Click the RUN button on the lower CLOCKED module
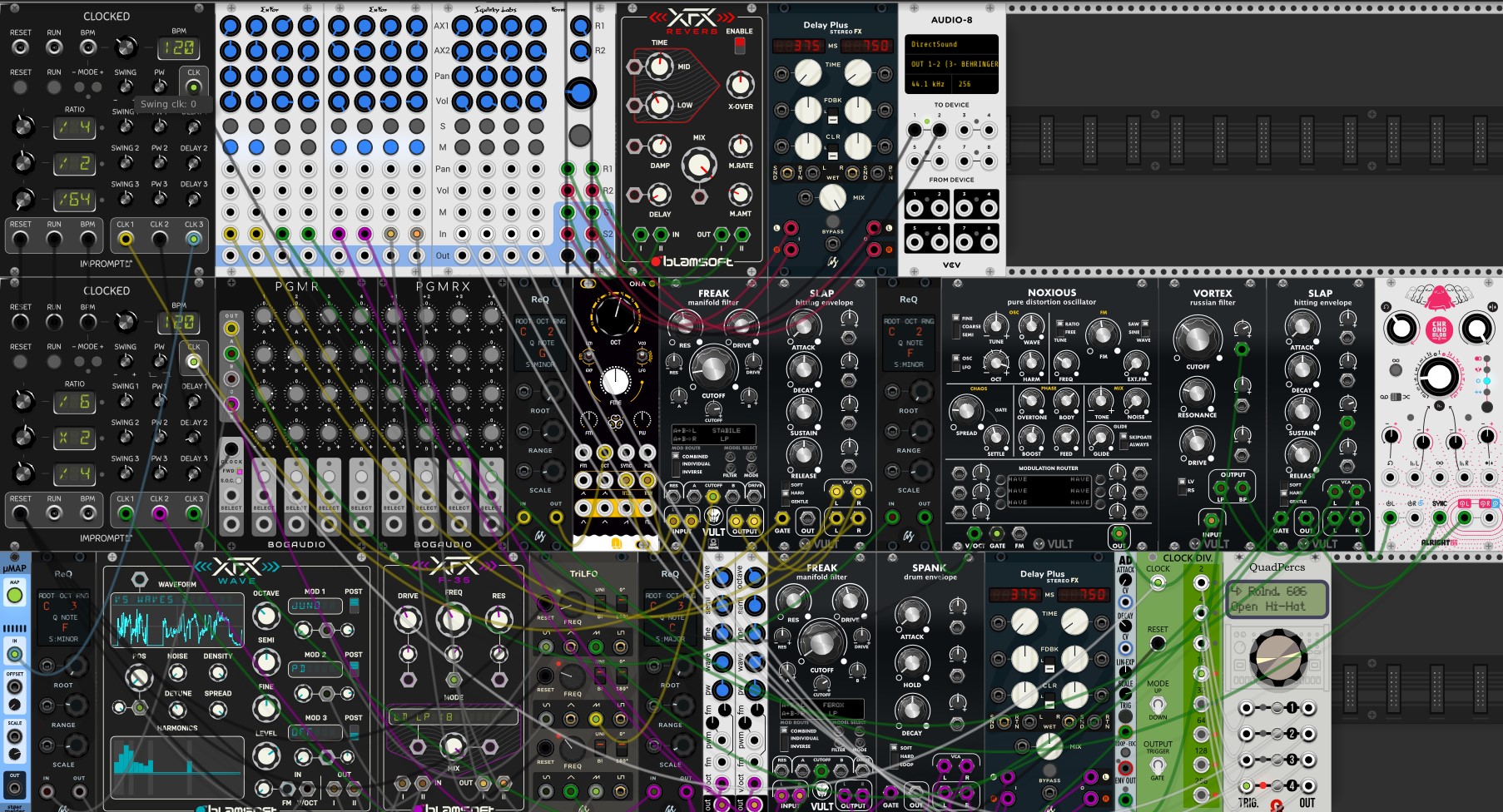Screen dimensions: 1503x812 point(54,361)
